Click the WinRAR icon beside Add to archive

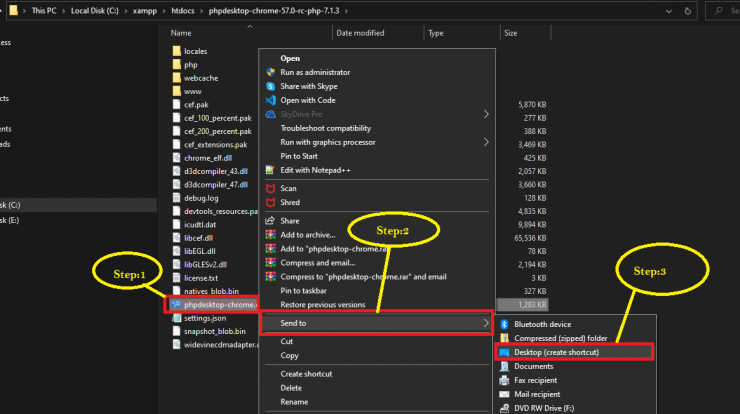[x=270, y=235]
